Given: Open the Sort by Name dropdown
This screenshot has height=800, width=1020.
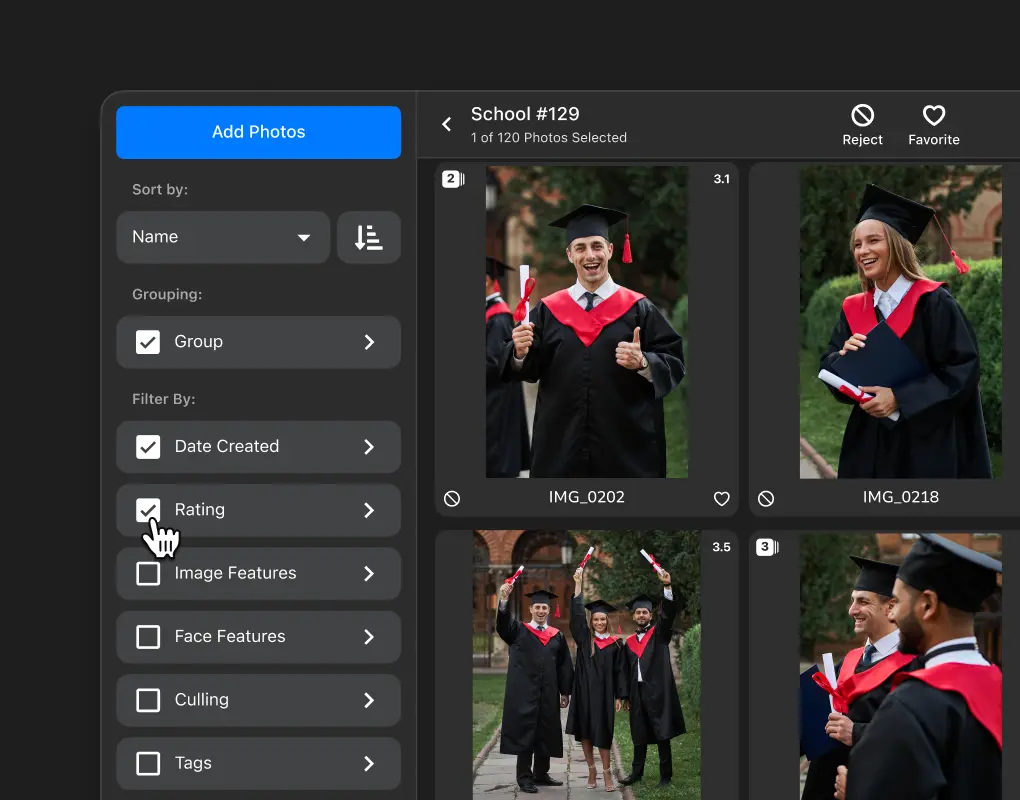Looking at the screenshot, I should [x=223, y=237].
